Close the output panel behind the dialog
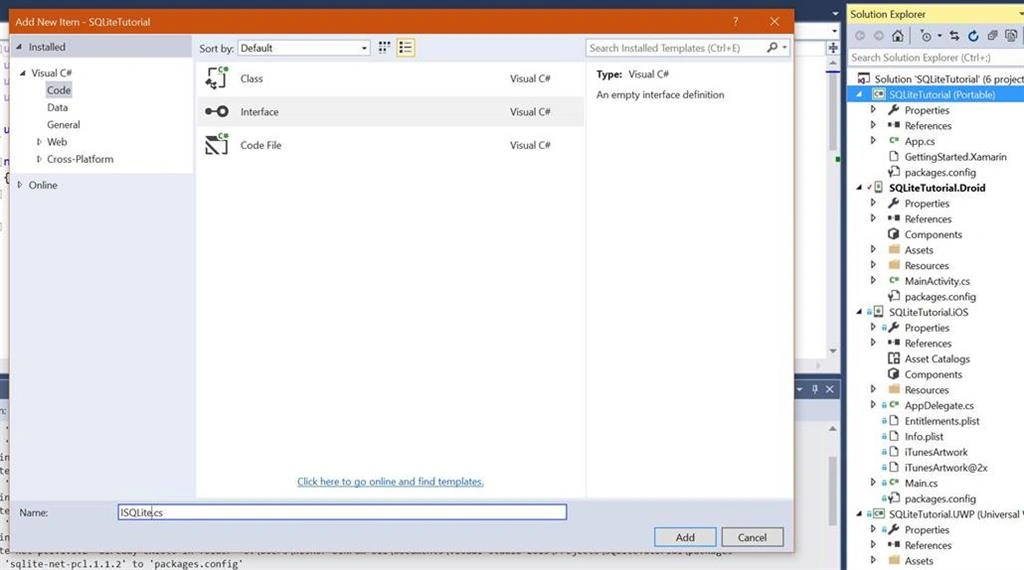The height and width of the screenshot is (570, 1024). click(829, 389)
